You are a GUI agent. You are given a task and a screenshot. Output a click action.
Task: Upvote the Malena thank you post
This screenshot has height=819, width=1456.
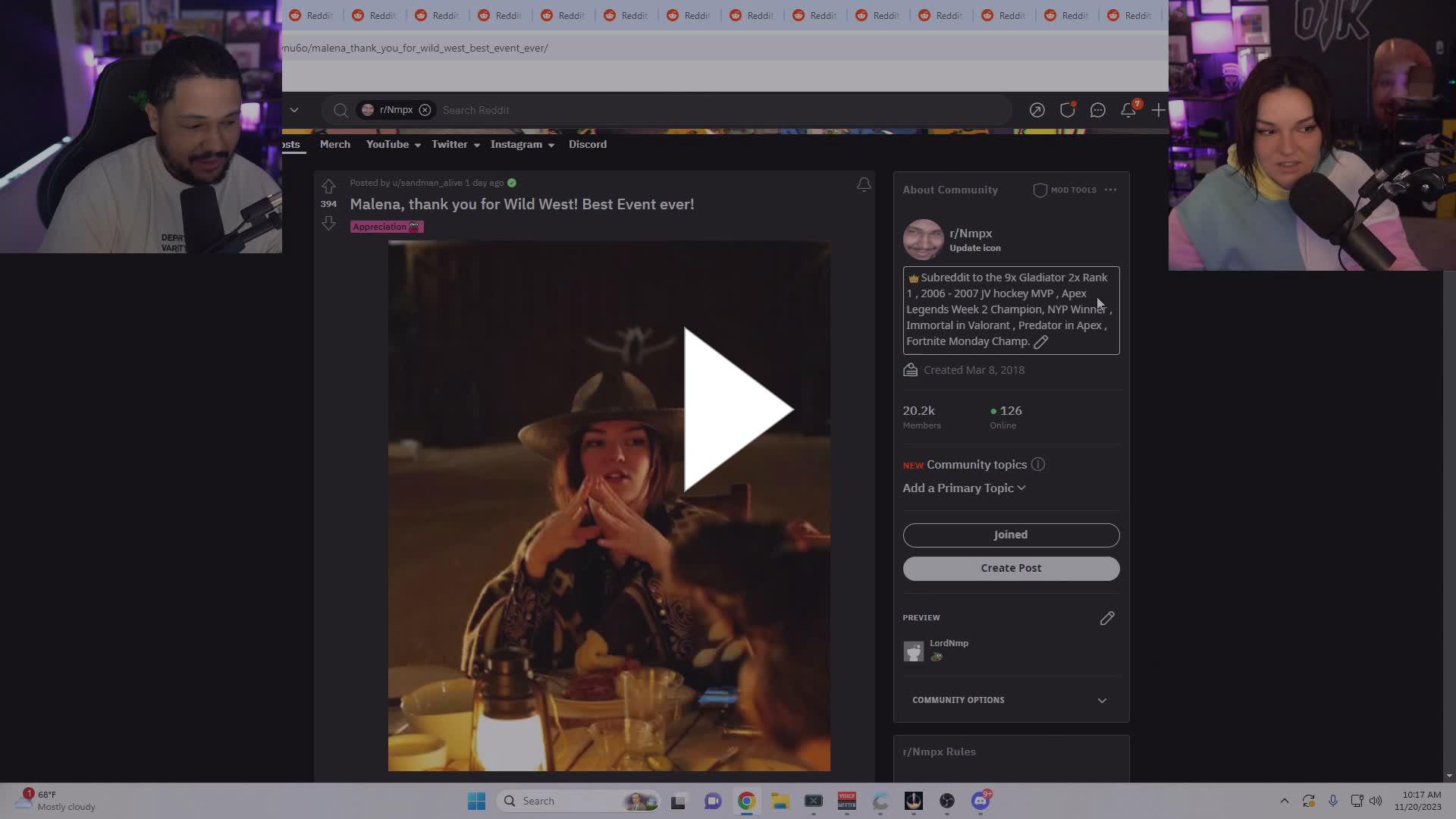click(328, 187)
